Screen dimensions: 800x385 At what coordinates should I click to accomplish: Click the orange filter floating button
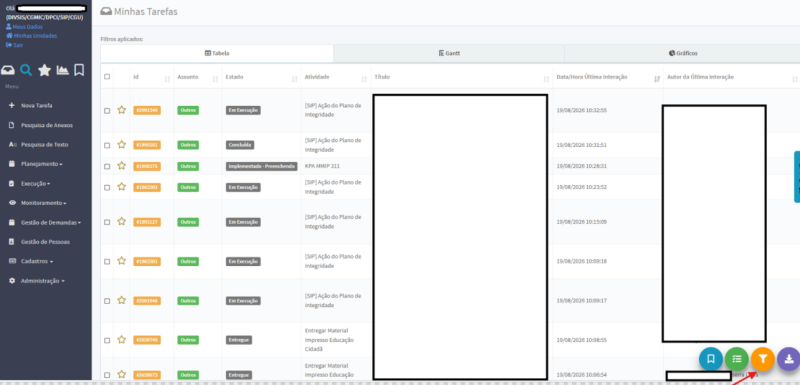tap(763, 358)
